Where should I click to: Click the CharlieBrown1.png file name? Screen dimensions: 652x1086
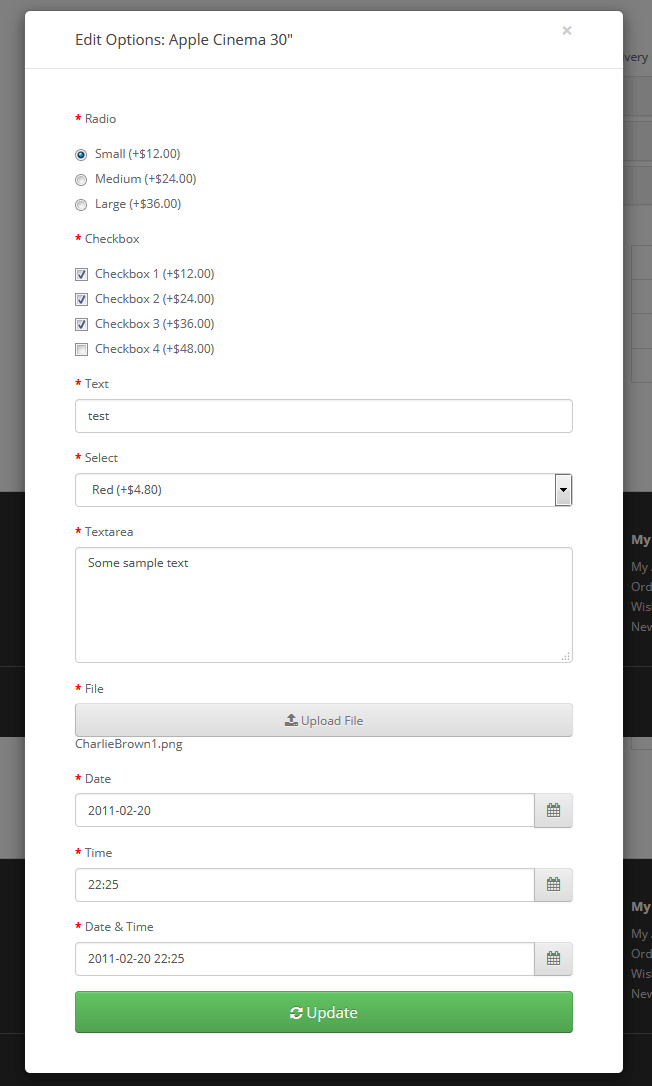129,745
